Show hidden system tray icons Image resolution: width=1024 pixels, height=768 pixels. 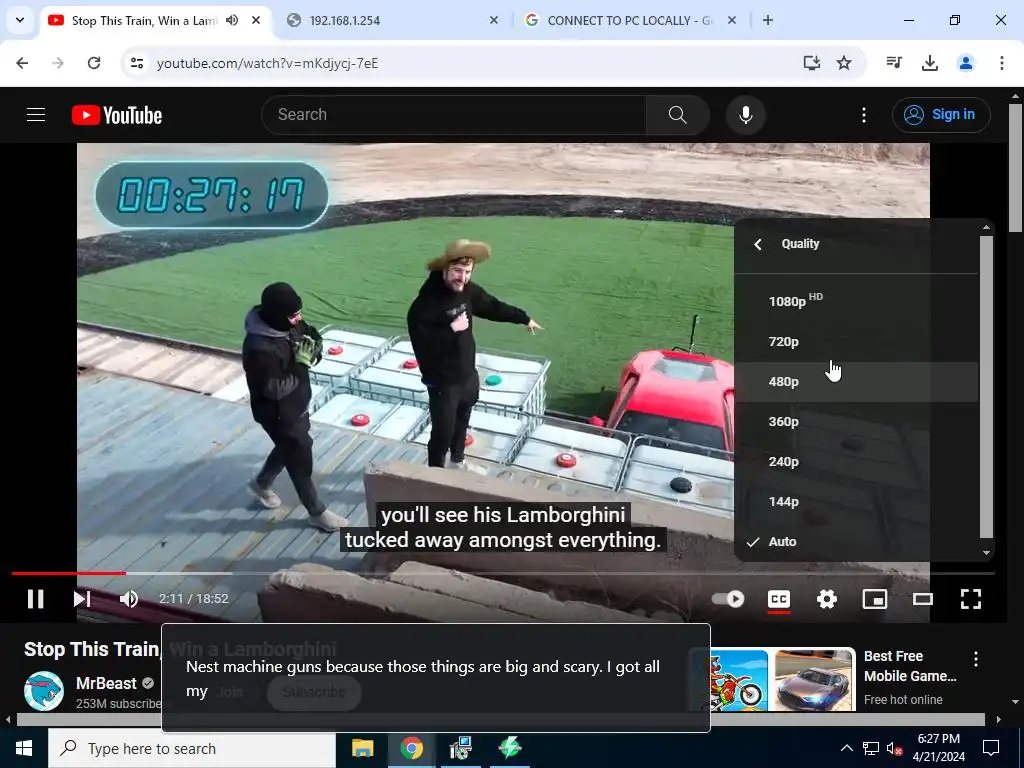(846, 748)
